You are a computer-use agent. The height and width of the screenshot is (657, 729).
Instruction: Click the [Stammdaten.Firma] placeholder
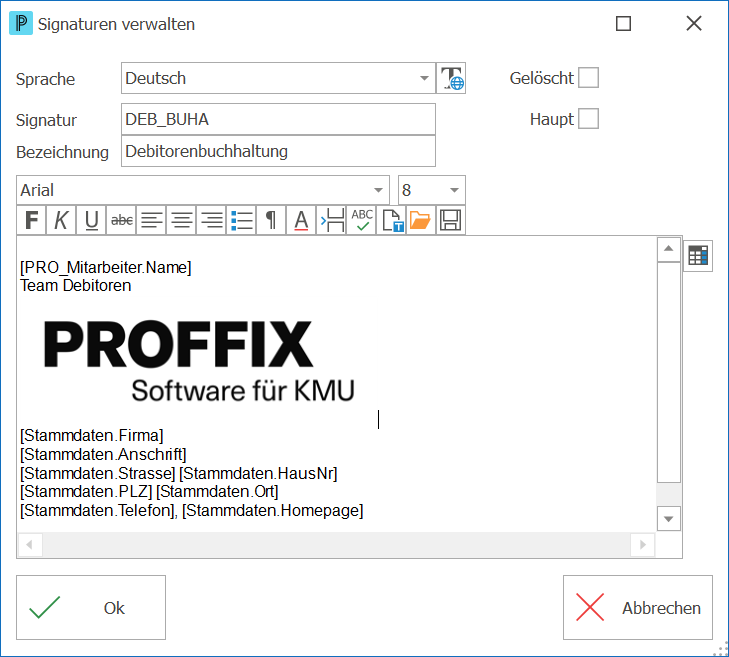point(92,436)
